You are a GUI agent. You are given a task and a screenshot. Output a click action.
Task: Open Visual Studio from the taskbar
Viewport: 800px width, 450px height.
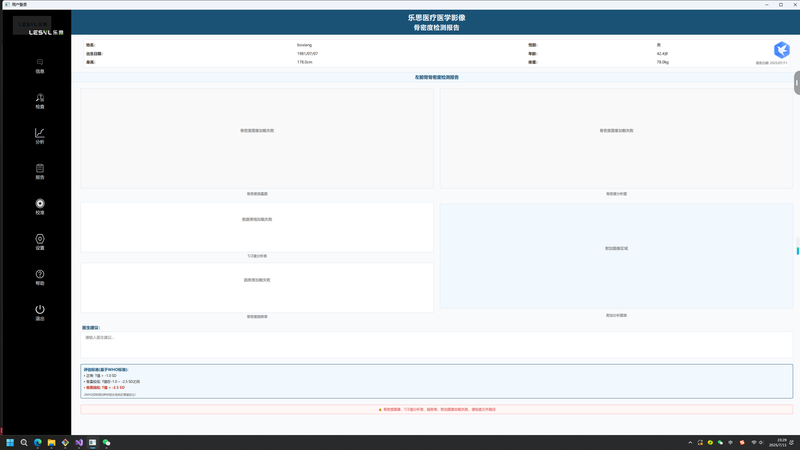pyautogui.click(x=79, y=442)
